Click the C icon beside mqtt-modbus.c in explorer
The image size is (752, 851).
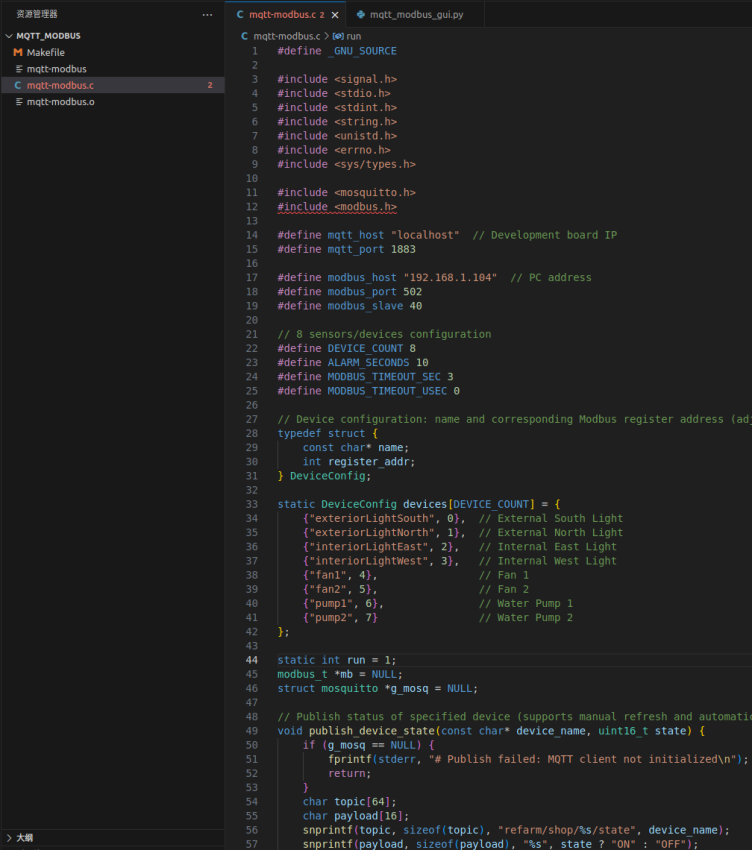(x=18, y=85)
